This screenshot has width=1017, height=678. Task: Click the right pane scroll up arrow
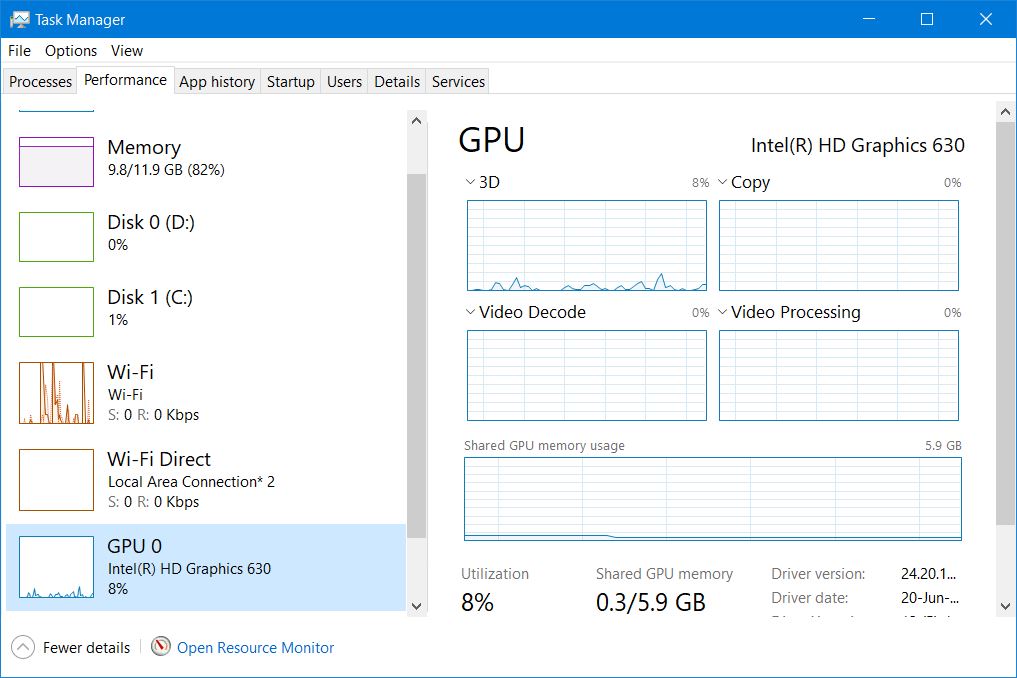coord(1005,110)
